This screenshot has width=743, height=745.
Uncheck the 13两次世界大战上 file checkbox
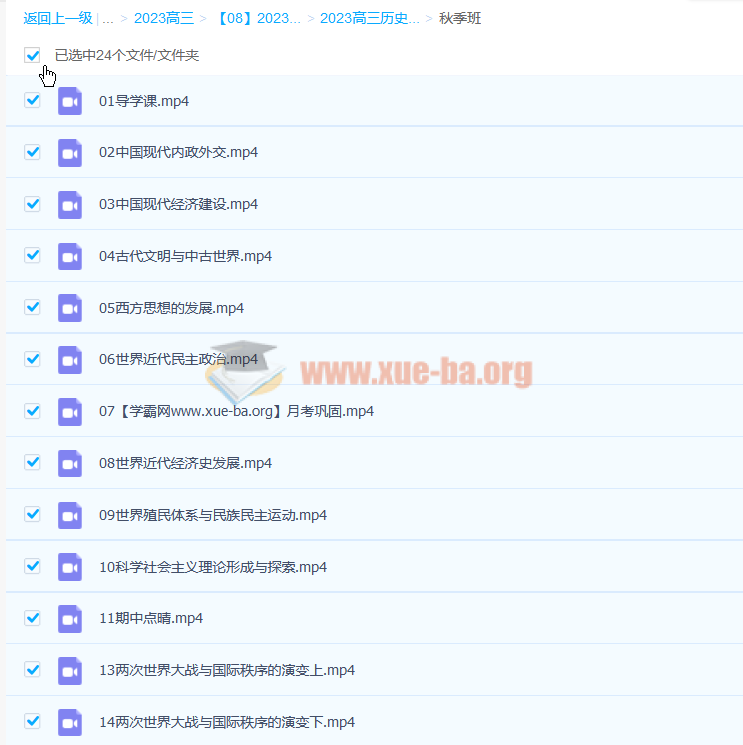click(x=32, y=669)
